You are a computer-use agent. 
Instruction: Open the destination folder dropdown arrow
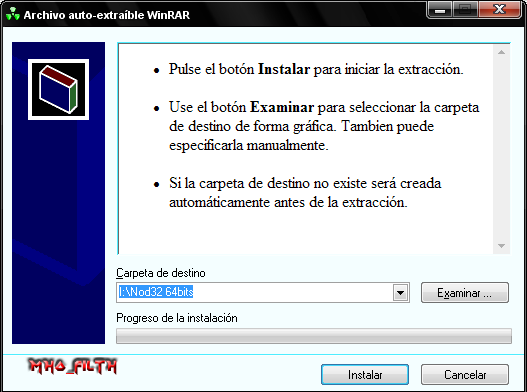click(x=400, y=292)
